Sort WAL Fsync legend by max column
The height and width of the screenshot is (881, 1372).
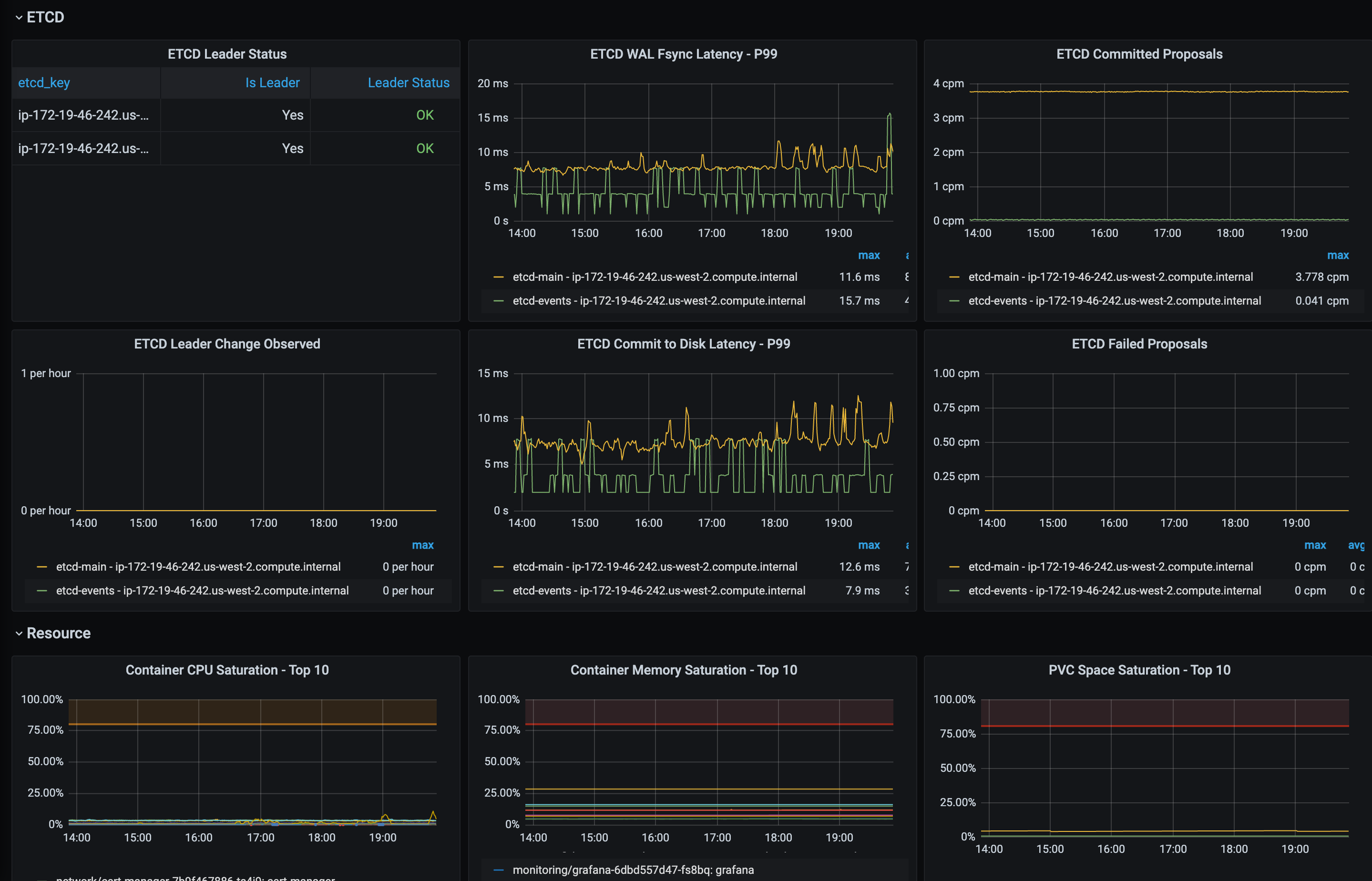tap(868, 255)
